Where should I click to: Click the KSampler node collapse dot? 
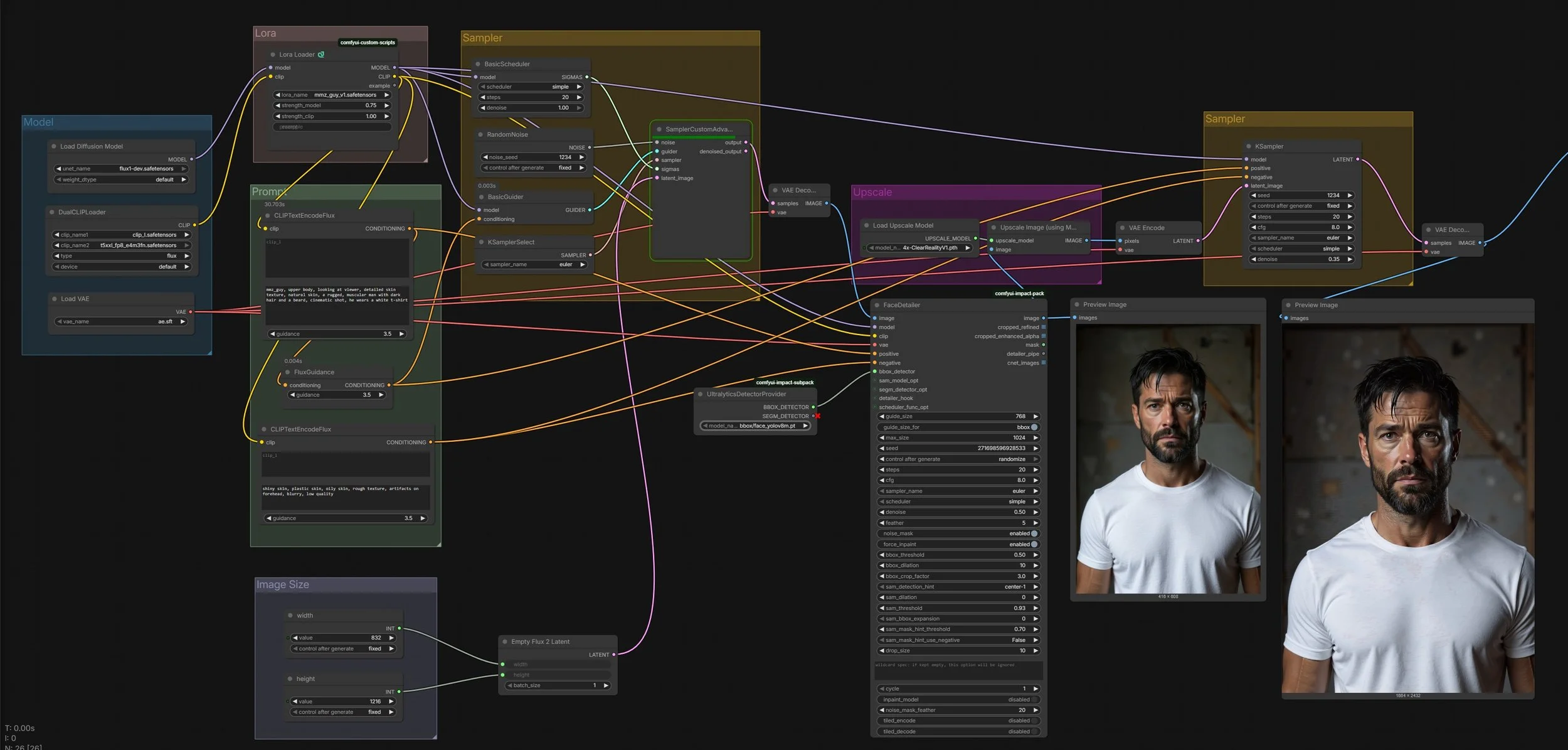[x=1249, y=146]
